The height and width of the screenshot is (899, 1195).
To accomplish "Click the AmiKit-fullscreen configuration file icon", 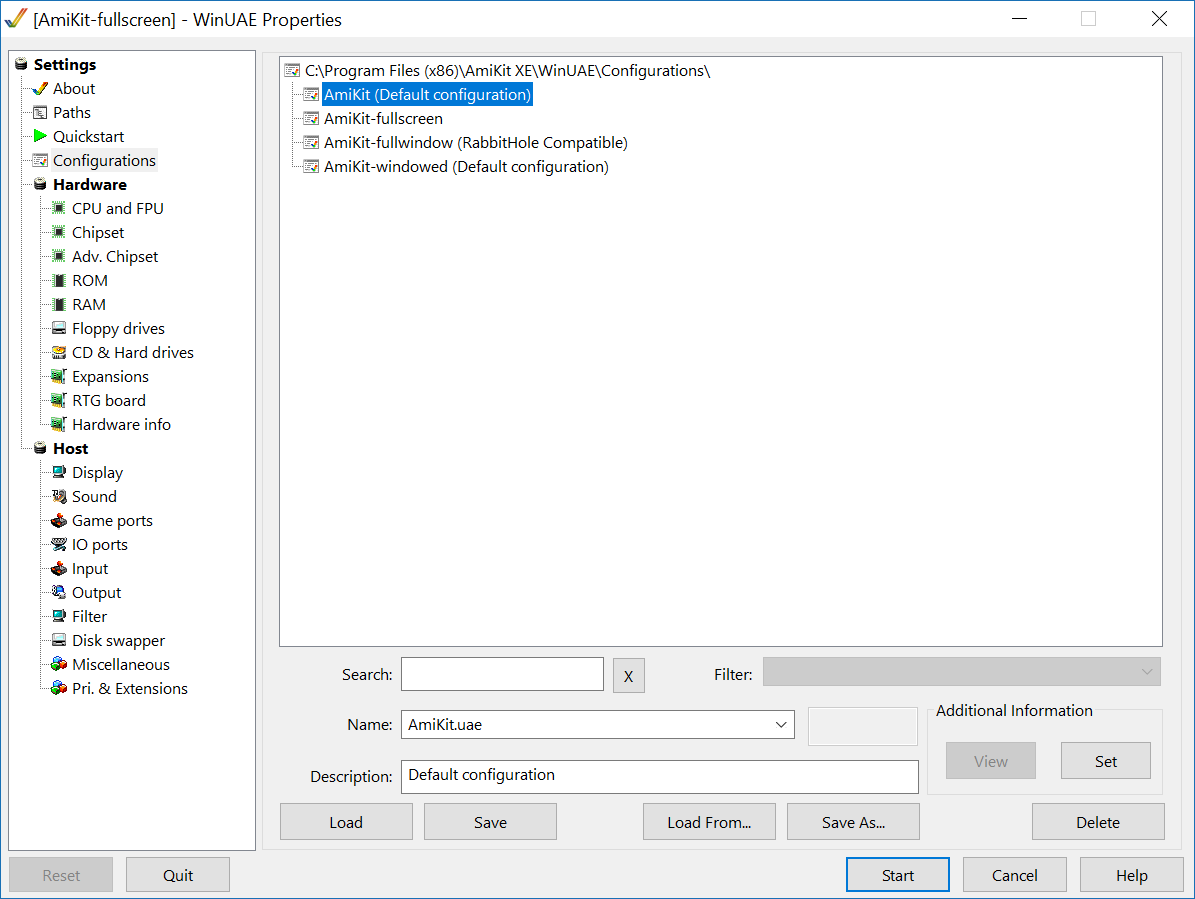I will pos(311,119).
